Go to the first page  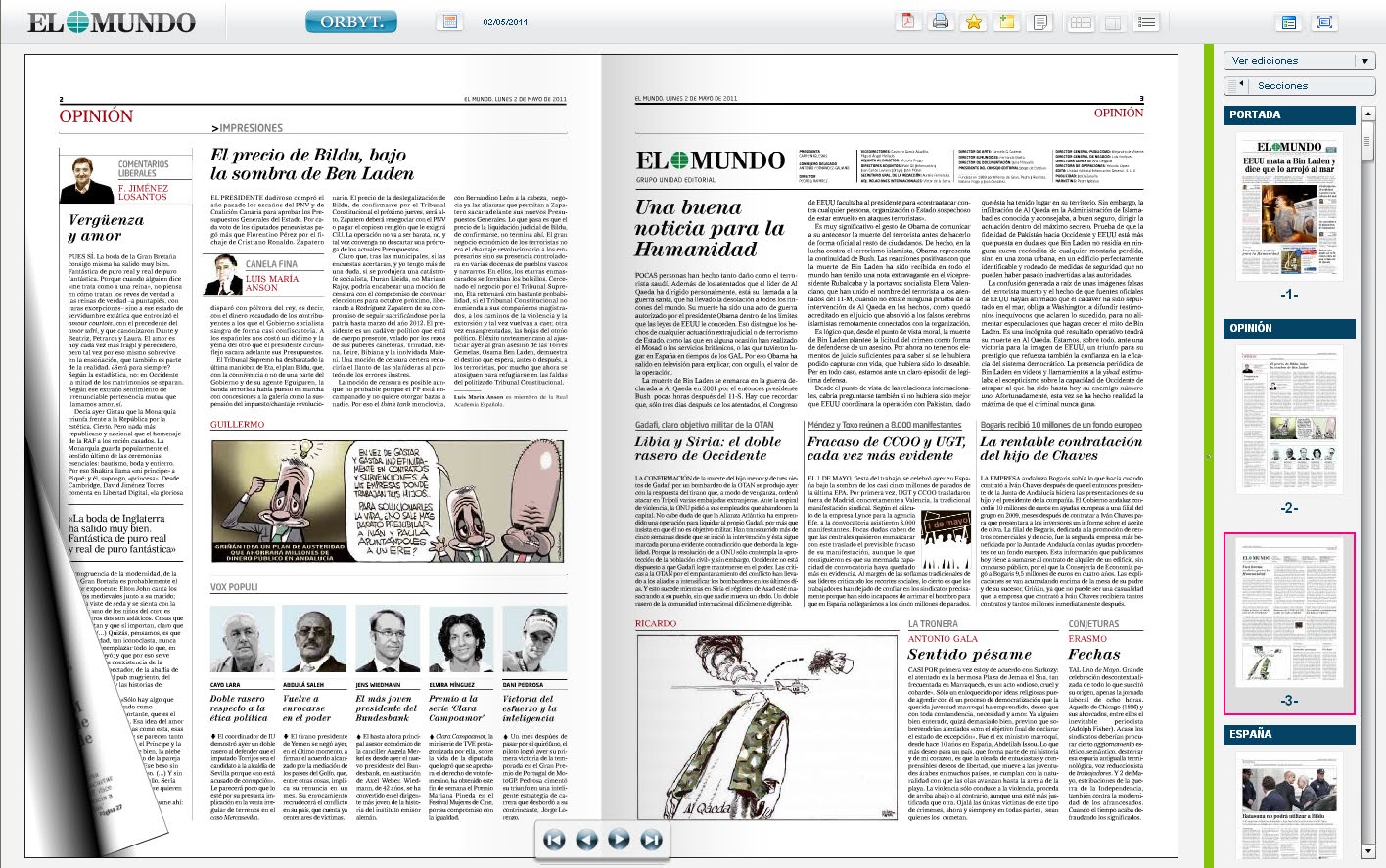[555, 839]
